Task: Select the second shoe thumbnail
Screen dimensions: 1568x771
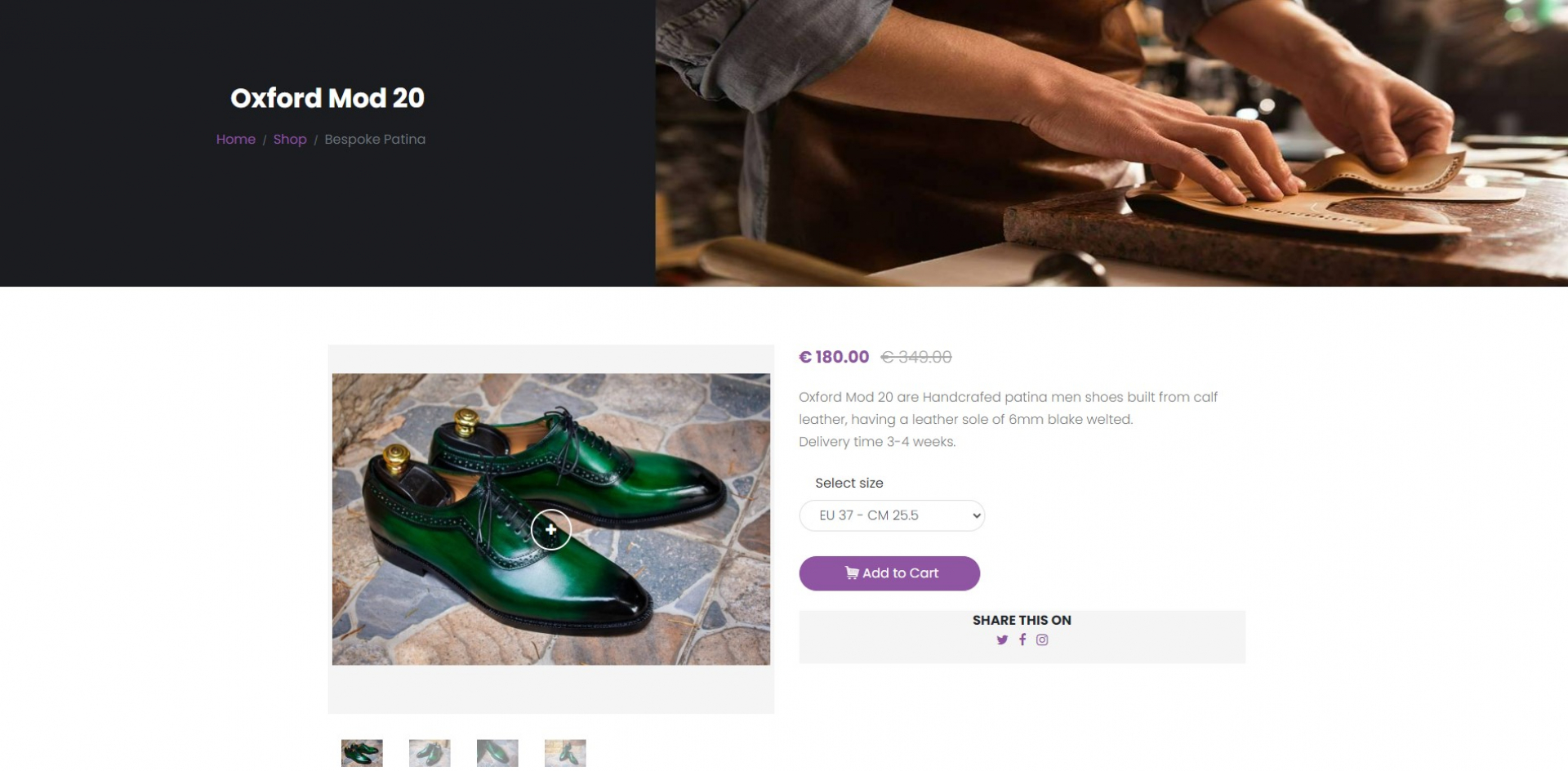Action: tap(430, 753)
